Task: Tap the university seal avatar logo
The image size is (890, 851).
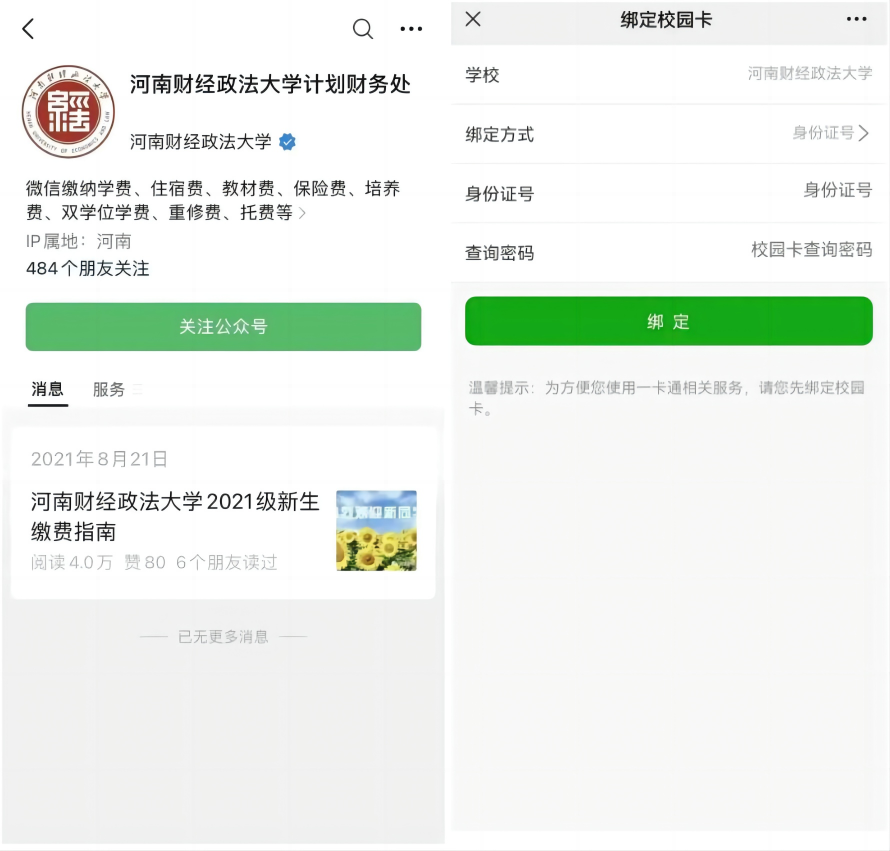Action: [x=68, y=111]
